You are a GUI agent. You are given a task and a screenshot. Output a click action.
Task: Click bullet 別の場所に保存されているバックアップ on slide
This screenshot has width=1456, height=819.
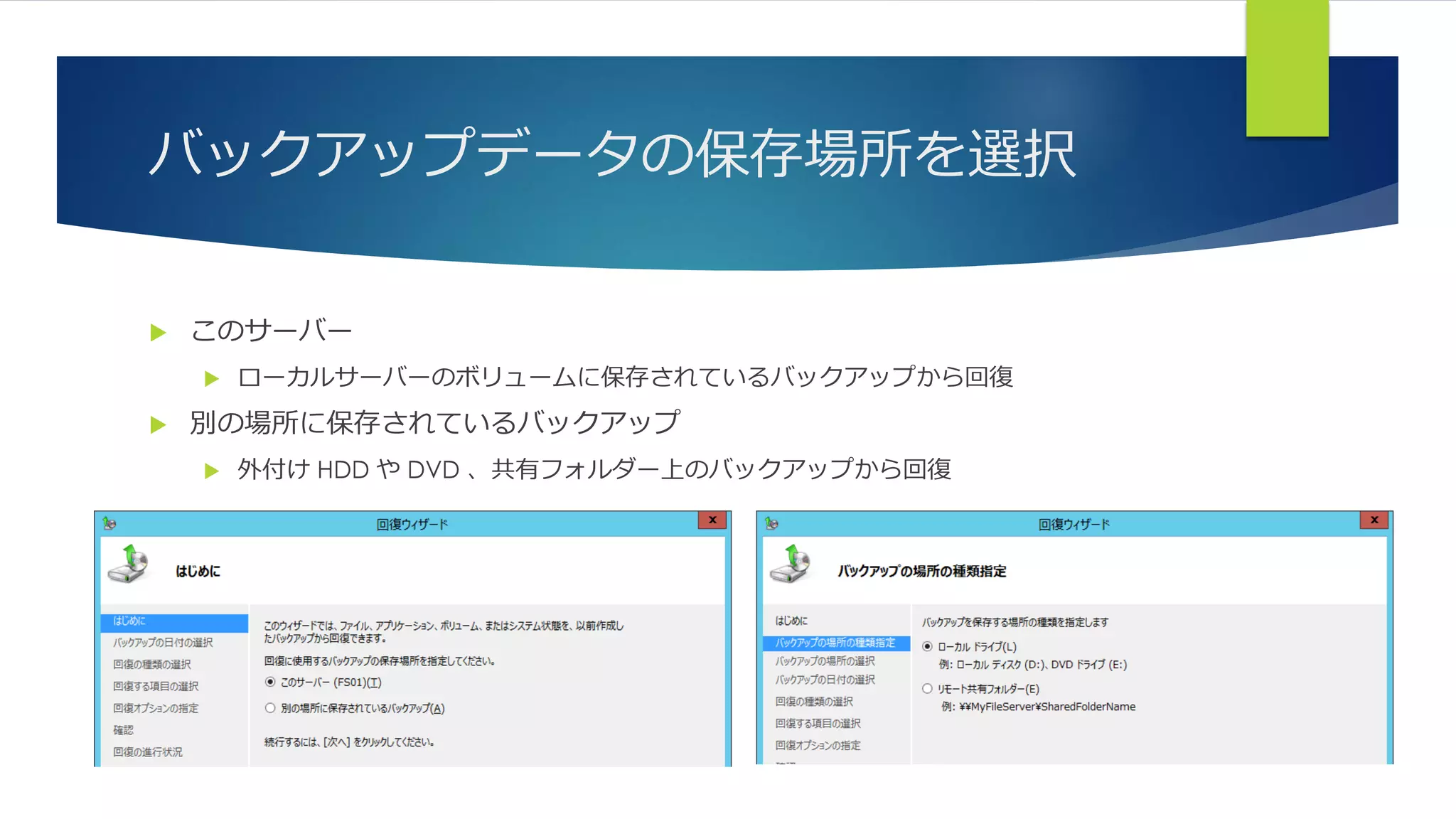434,422
